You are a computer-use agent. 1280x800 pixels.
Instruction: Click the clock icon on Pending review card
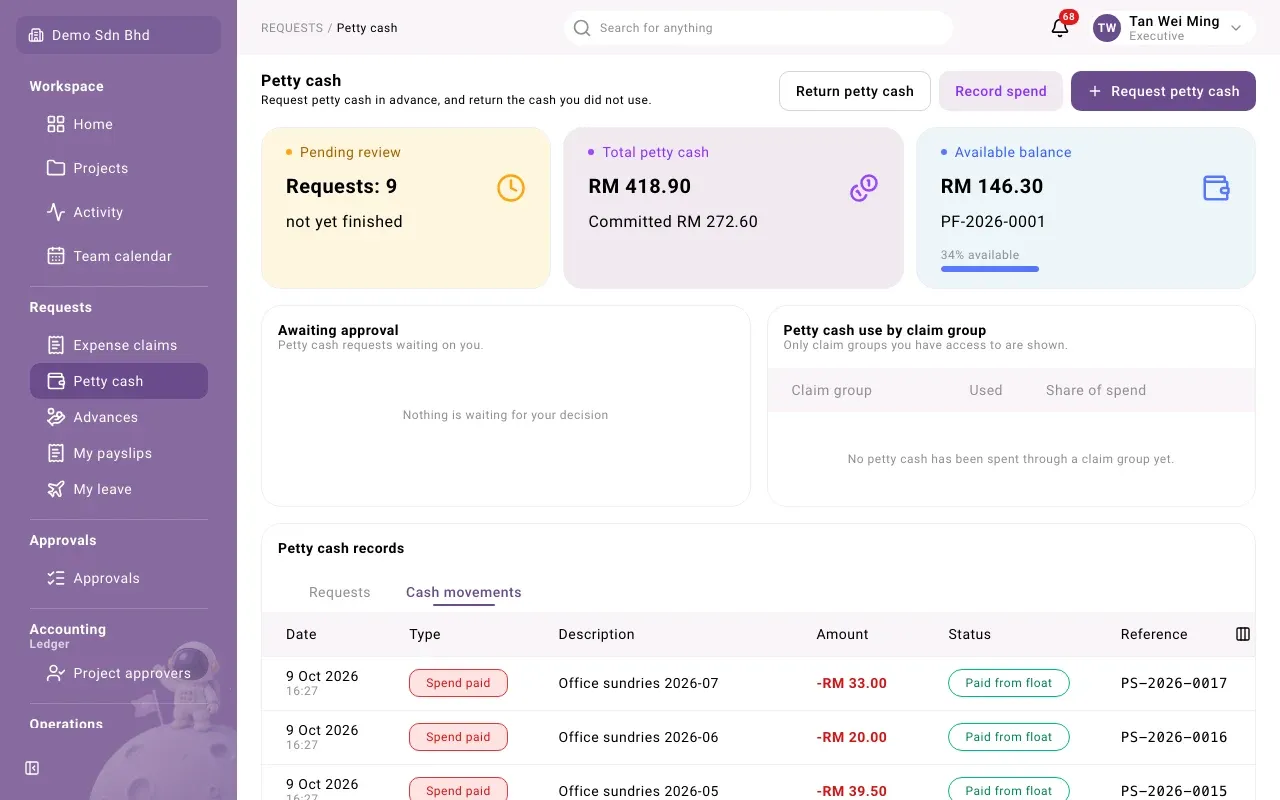point(511,188)
